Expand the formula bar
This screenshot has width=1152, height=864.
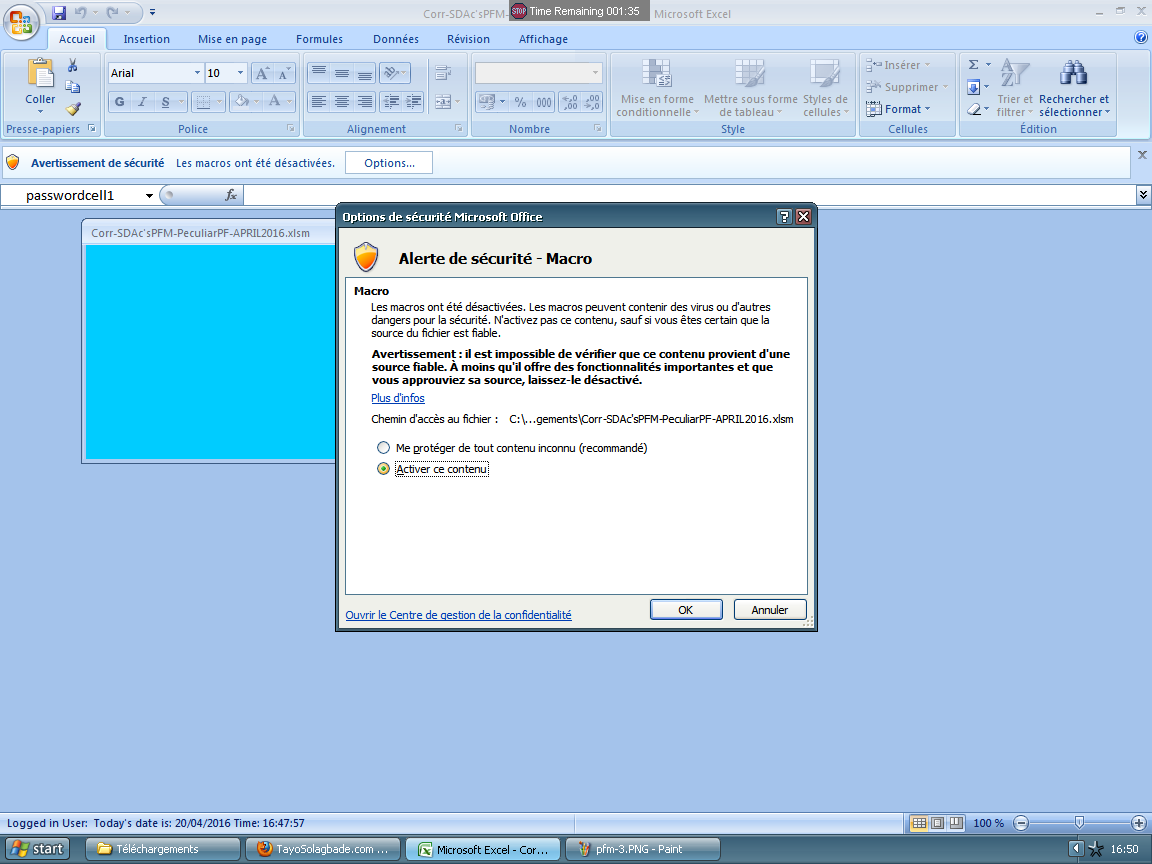tap(1143, 195)
